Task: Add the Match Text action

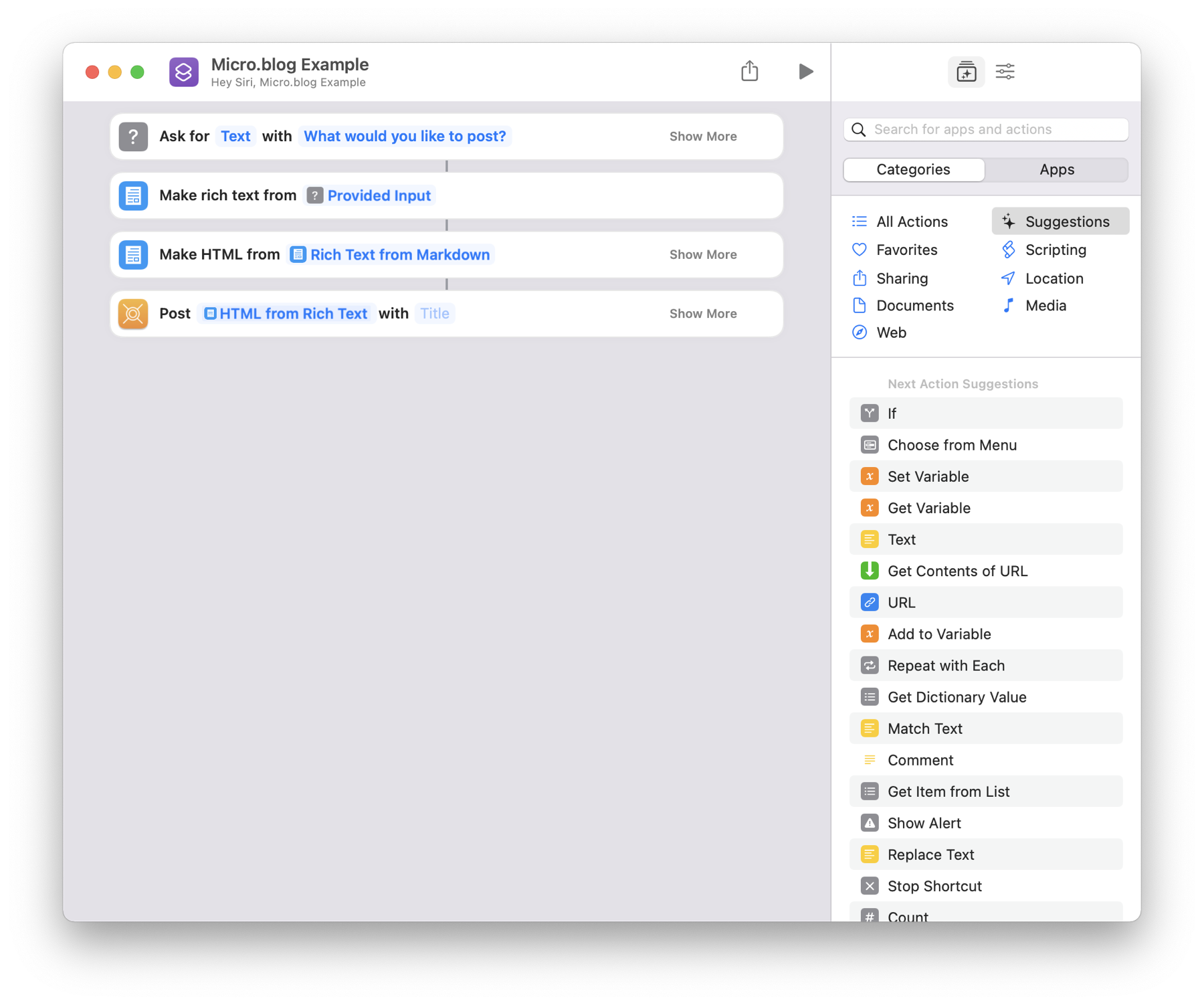Action: [x=986, y=728]
